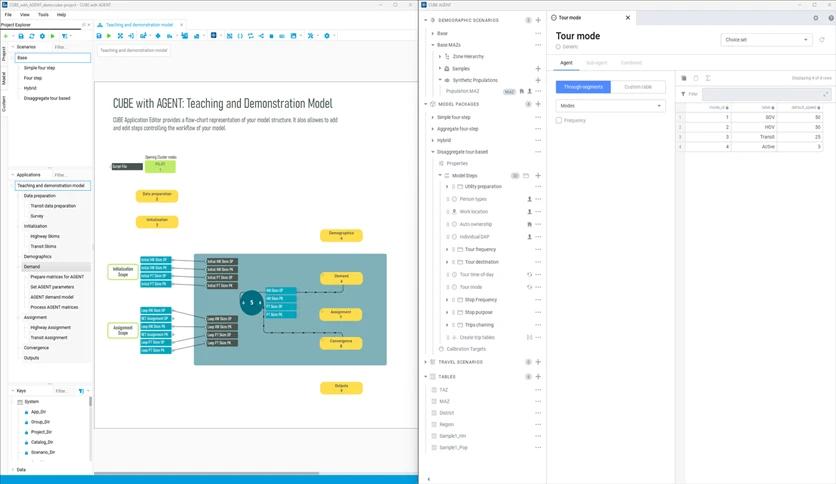Open the Modes dropdown
Screen dimensions: 836x484
click(610, 106)
